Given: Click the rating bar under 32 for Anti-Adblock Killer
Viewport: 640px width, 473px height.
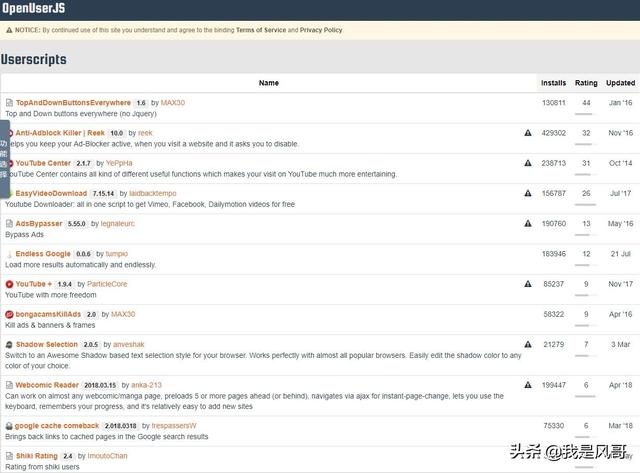Looking at the screenshot, I should [x=585, y=144].
